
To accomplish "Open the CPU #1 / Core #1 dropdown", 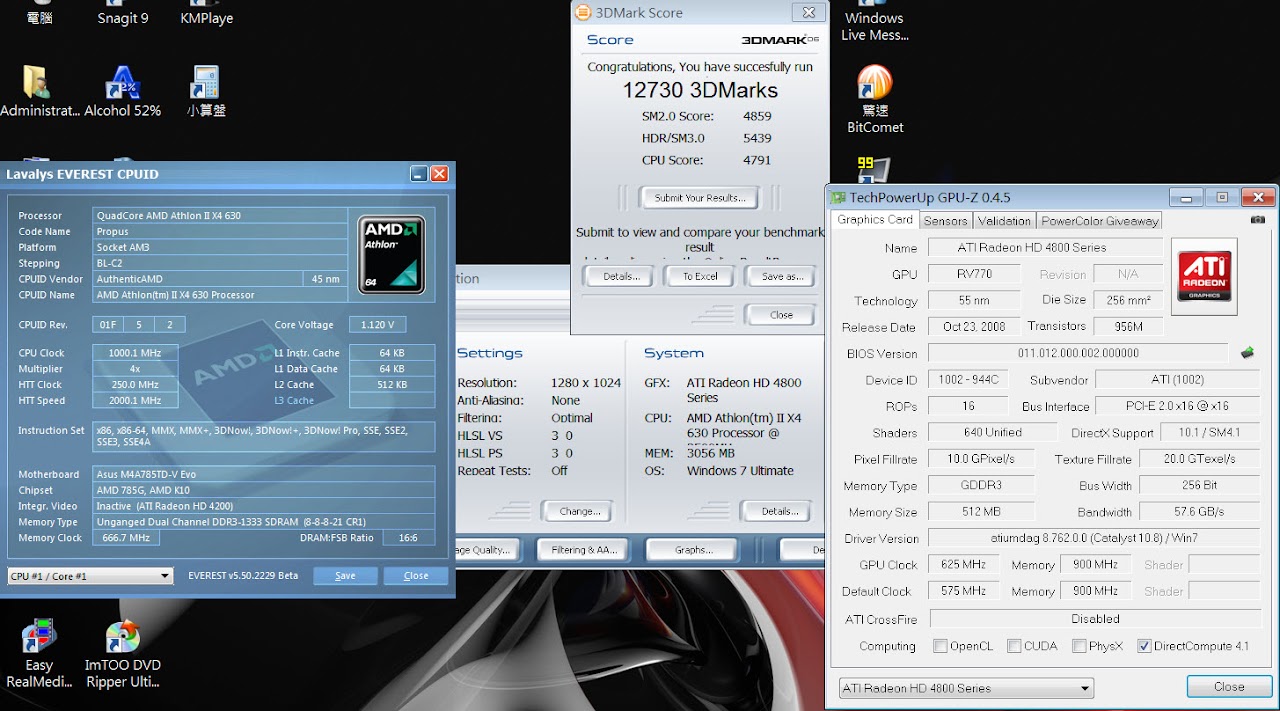I will 90,576.
